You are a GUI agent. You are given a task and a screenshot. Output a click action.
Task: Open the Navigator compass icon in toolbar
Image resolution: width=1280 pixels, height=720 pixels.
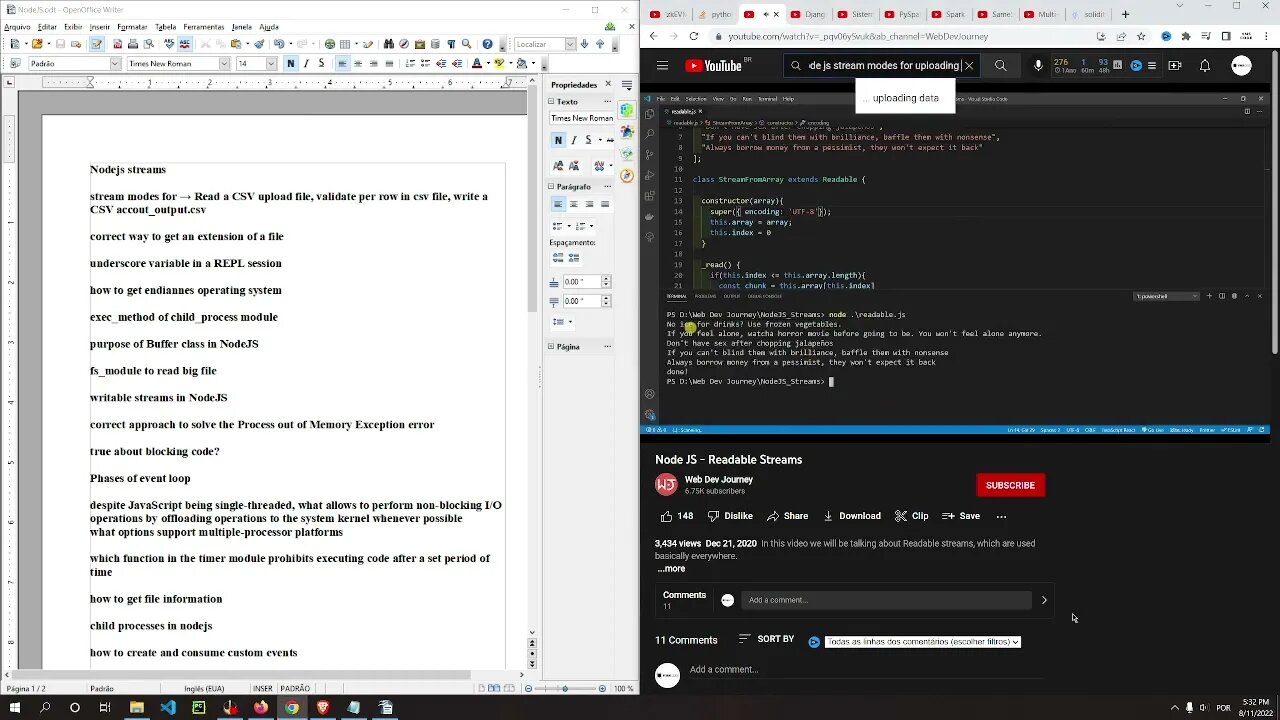tap(404, 44)
